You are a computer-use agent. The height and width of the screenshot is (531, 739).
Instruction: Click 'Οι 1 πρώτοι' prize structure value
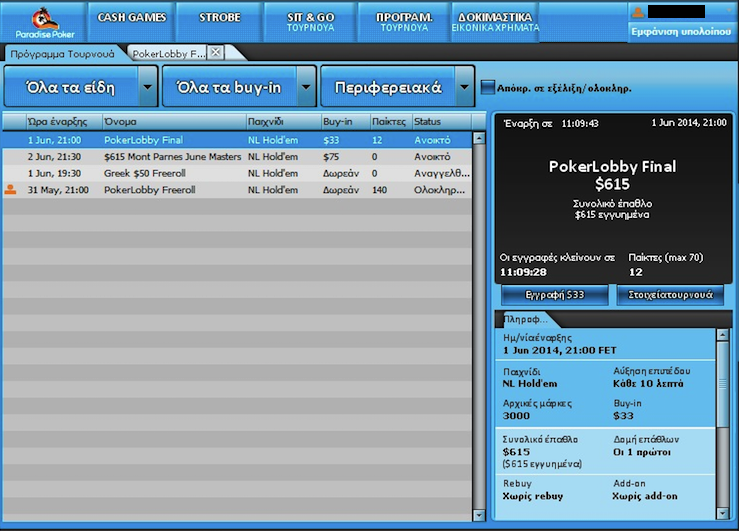(642, 452)
